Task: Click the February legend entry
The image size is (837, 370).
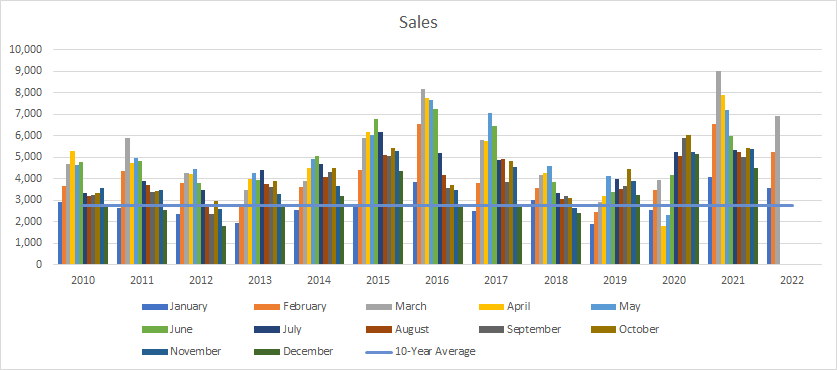Action: pyautogui.click(x=291, y=306)
